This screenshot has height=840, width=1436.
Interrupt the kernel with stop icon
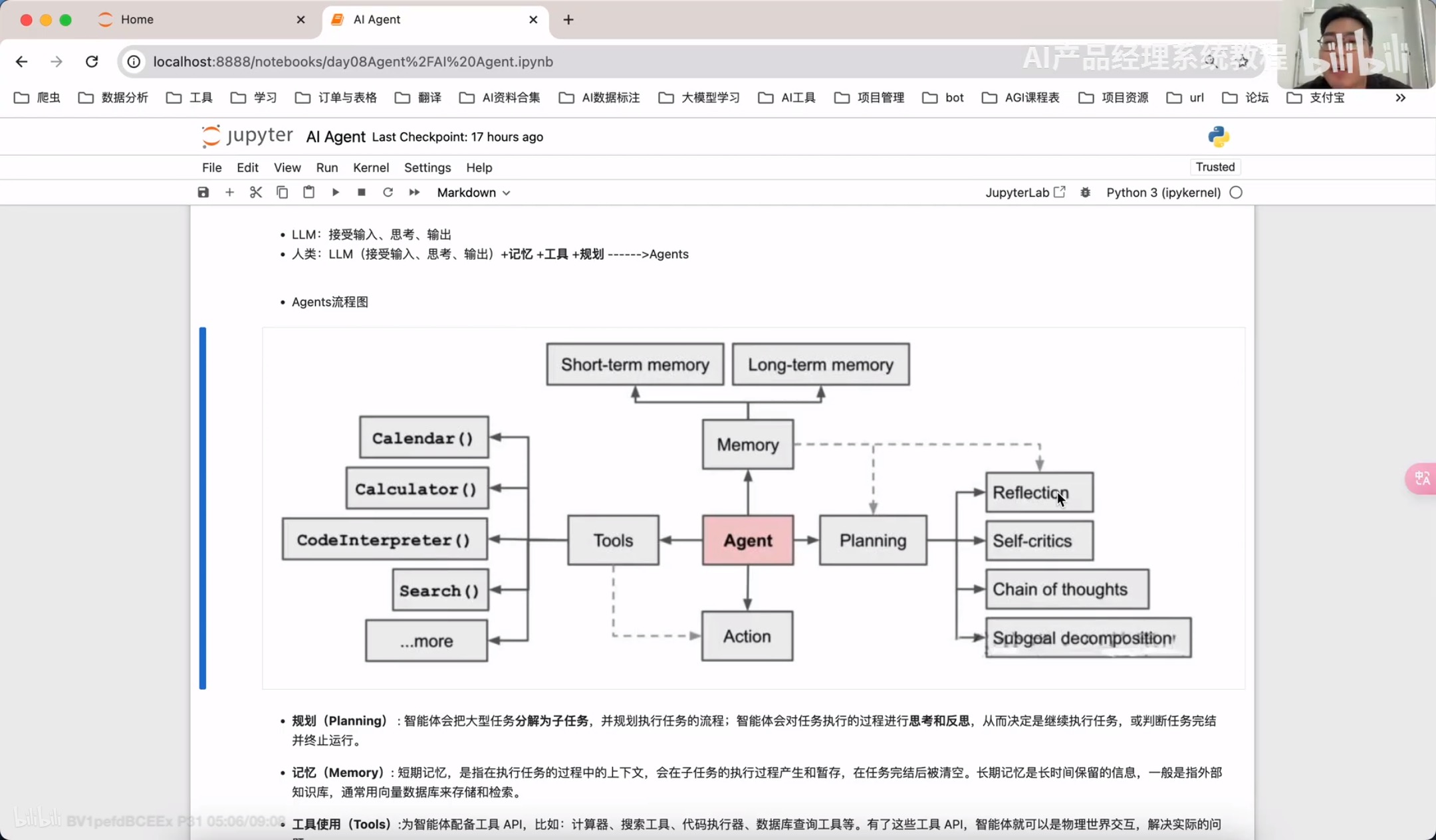(x=362, y=193)
